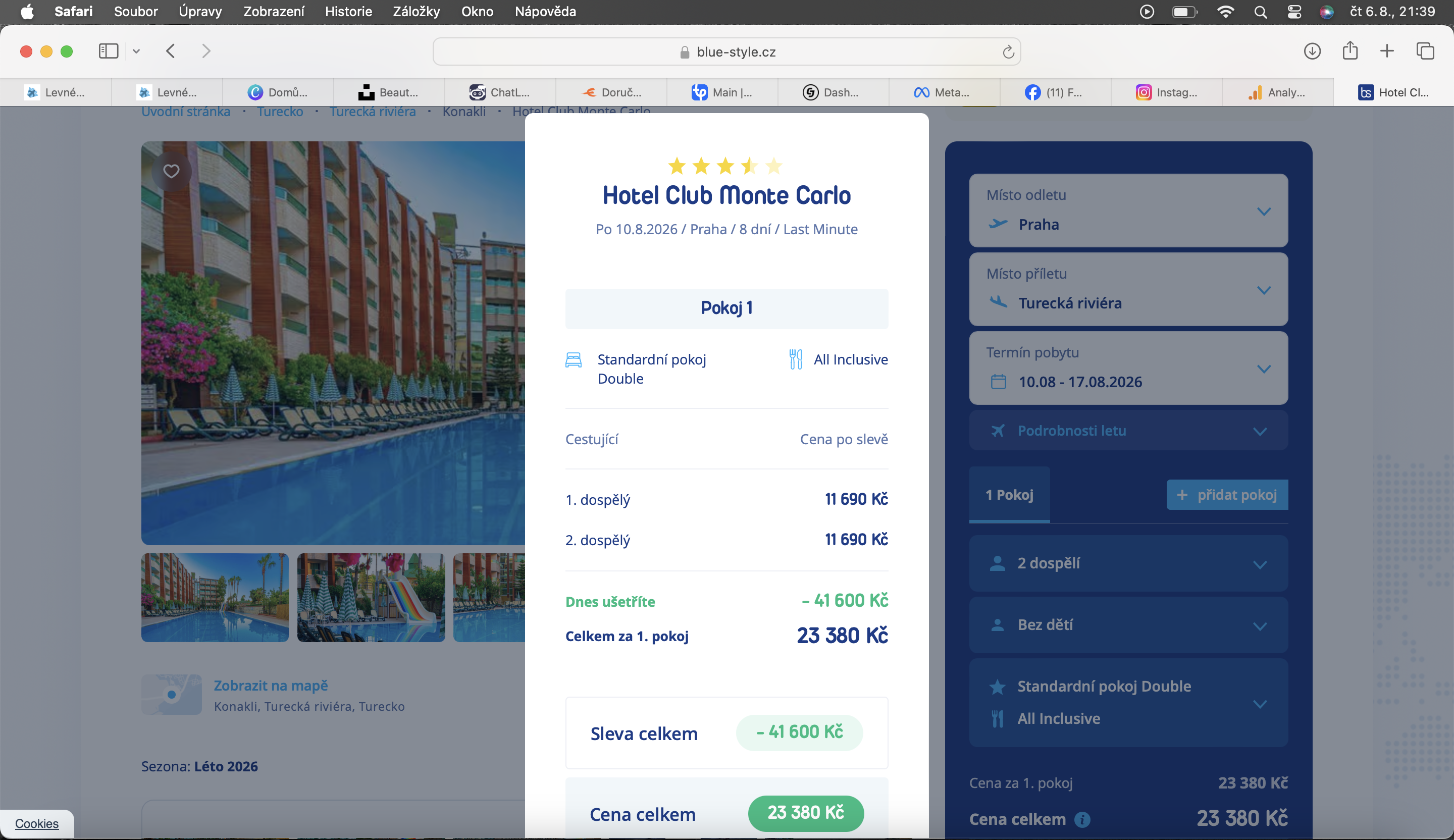Go forward to the next page
Screen dimensions: 1454x840
tap(206, 51)
